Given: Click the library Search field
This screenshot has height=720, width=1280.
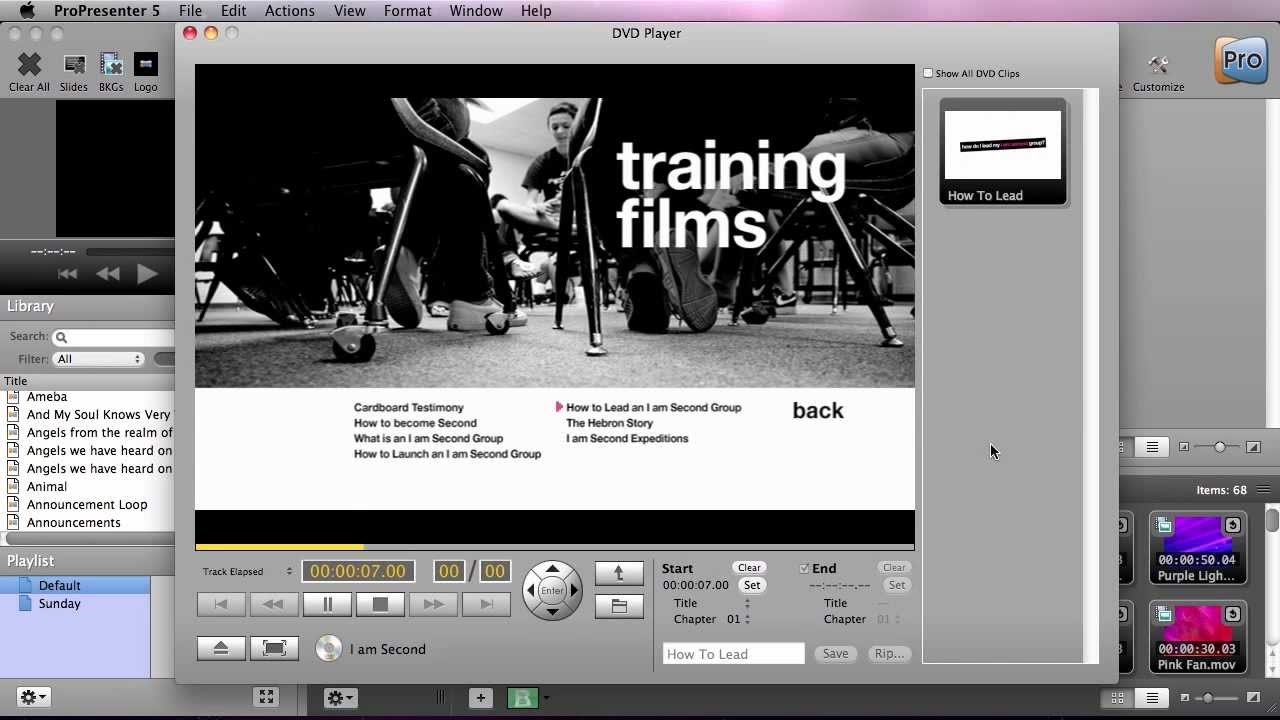Looking at the screenshot, I should (x=114, y=337).
